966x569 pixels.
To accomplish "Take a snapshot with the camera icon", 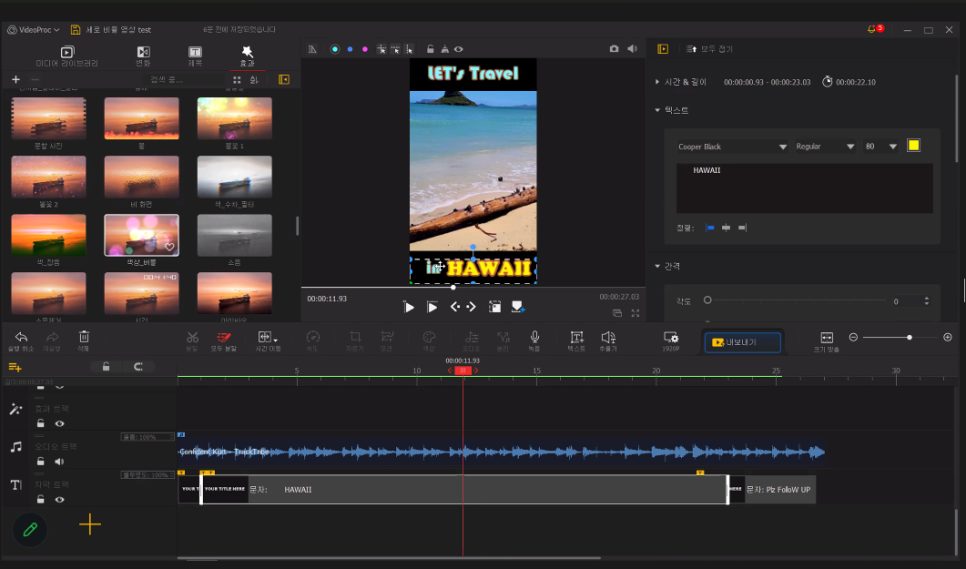I will point(614,49).
